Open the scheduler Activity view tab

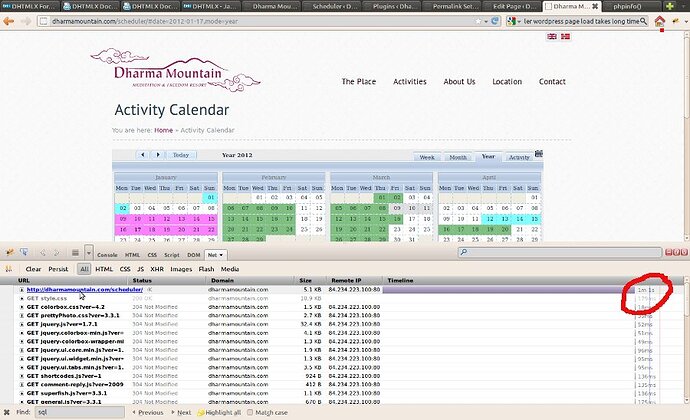coord(519,157)
